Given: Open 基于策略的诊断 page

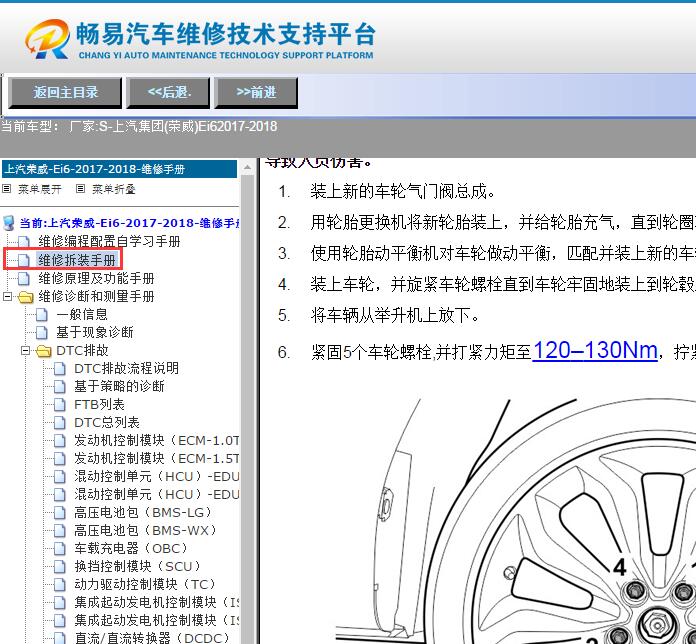Looking at the screenshot, I should (119, 387).
